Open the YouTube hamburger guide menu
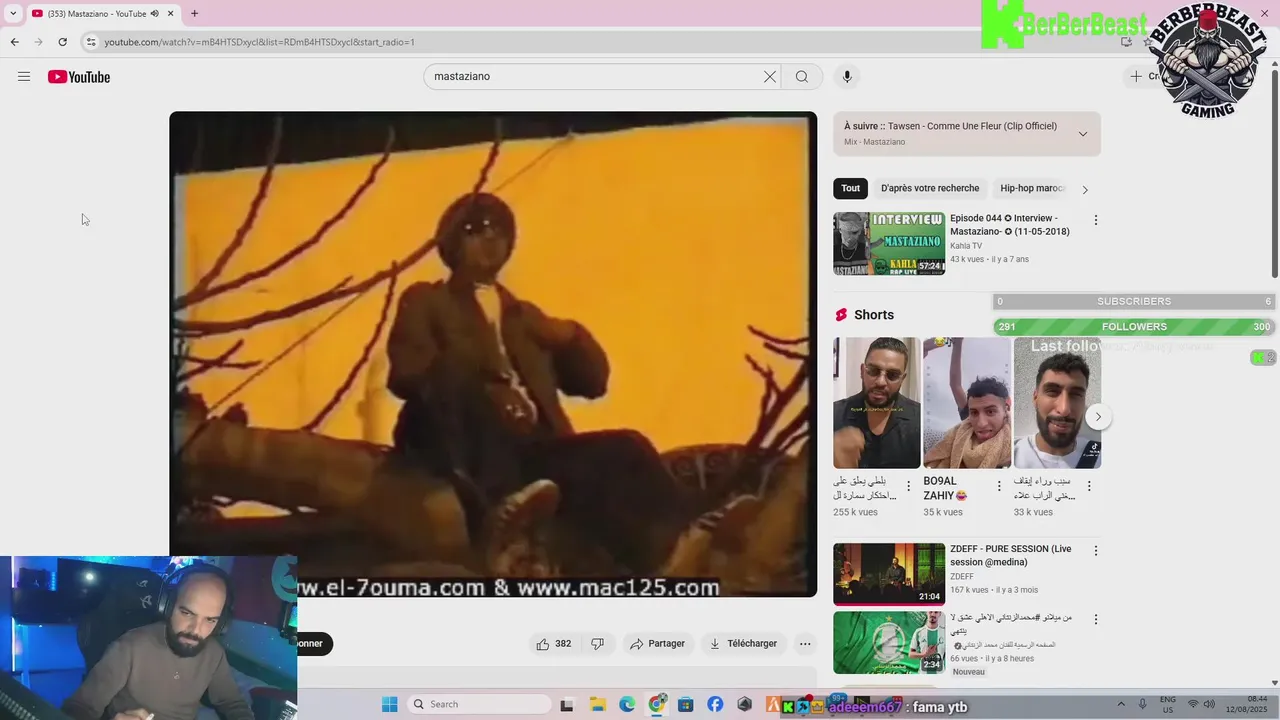The image size is (1280, 720). 24,77
